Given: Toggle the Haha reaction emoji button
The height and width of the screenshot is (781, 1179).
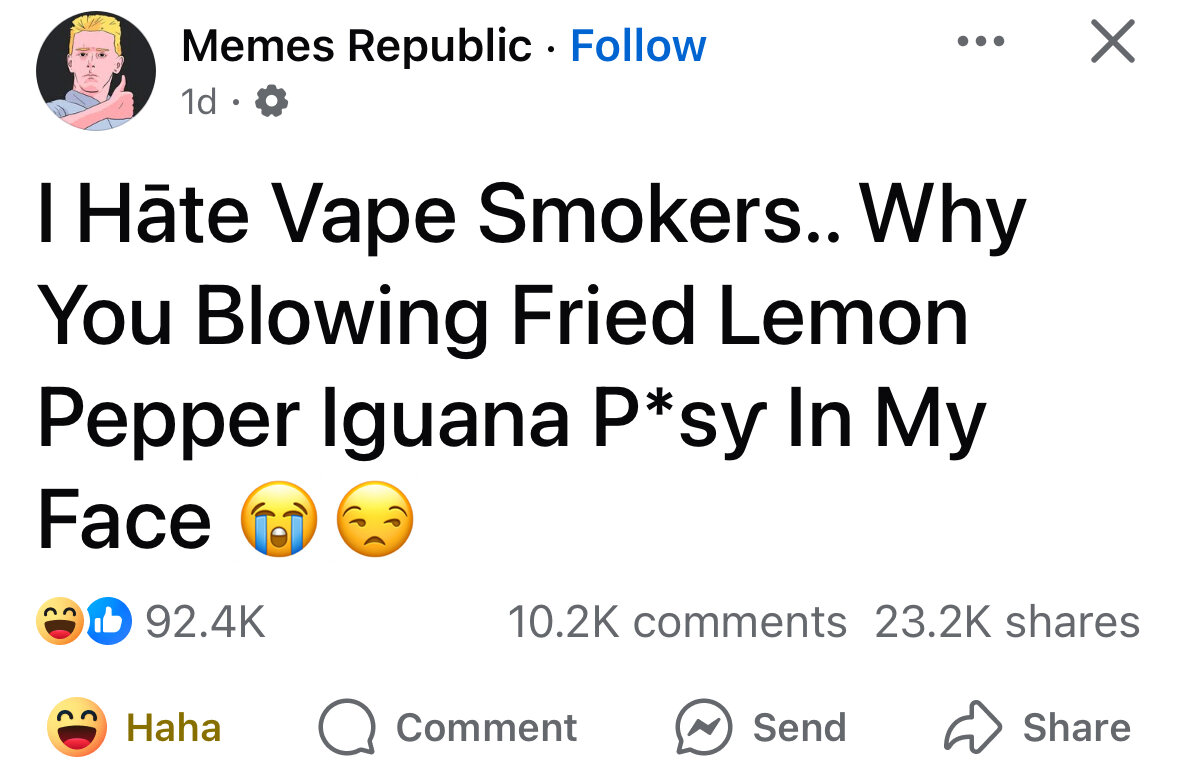Looking at the screenshot, I should [x=77, y=727].
